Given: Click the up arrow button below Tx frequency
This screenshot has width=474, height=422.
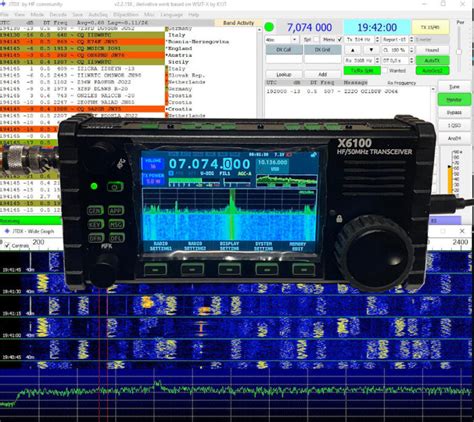Looking at the screenshot, I should pyautogui.click(x=353, y=50).
